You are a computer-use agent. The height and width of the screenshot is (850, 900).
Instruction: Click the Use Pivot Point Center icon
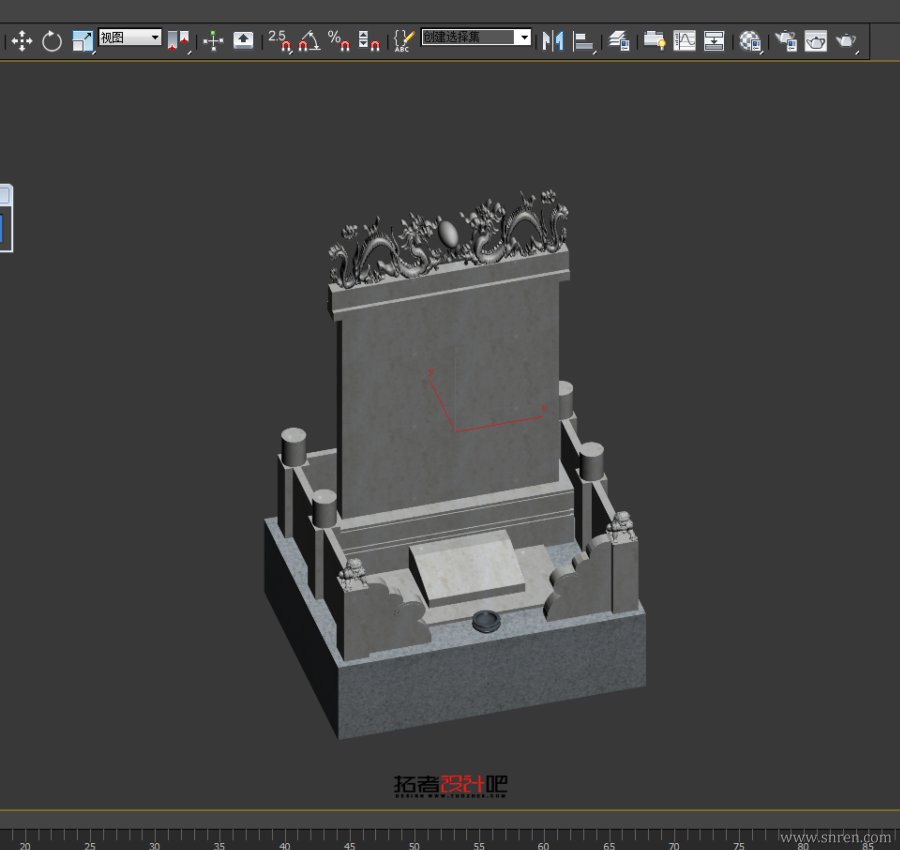[x=178, y=41]
